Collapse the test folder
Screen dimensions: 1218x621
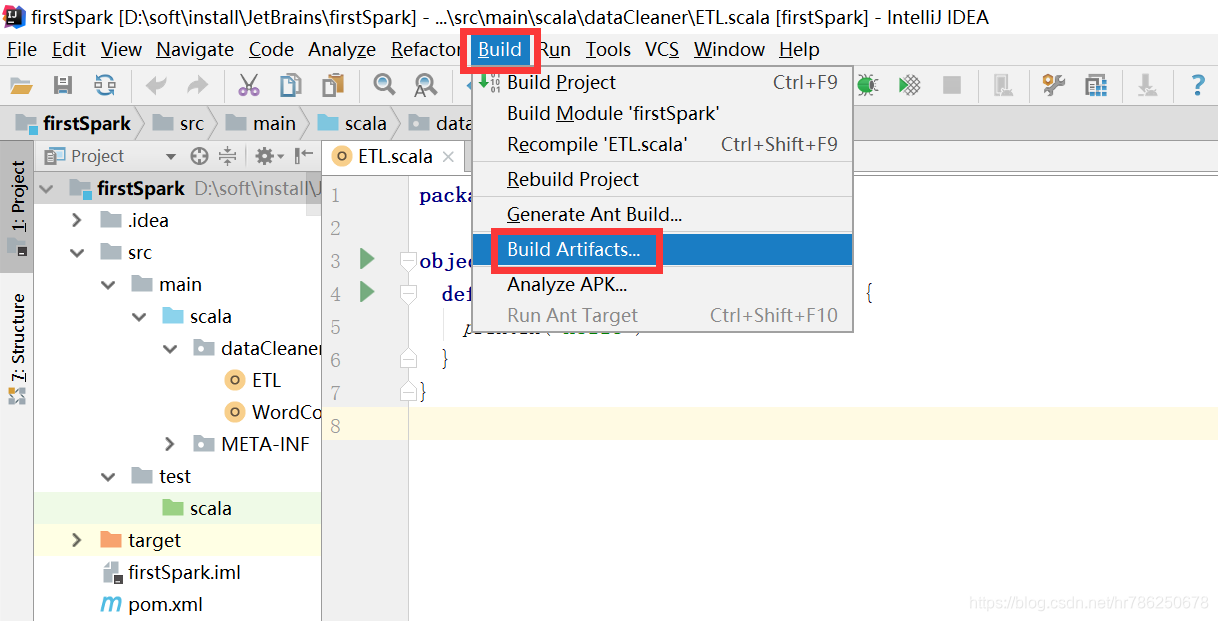click(108, 476)
